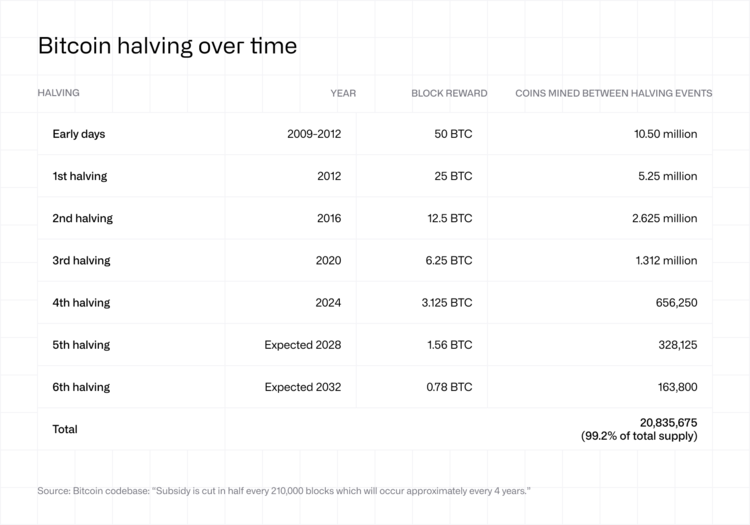Viewport: 750px width, 525px height.
Task: Click the COINS MINED BETWEEN HALVING EVENTS header
Action: [x=613, y=93]
